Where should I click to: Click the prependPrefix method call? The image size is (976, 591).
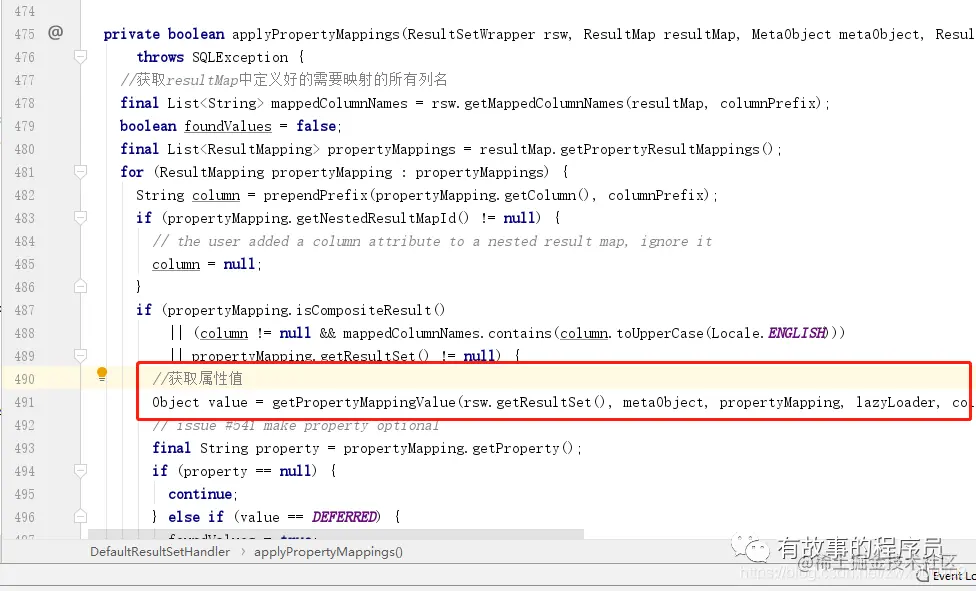click(x=316, y=195)
